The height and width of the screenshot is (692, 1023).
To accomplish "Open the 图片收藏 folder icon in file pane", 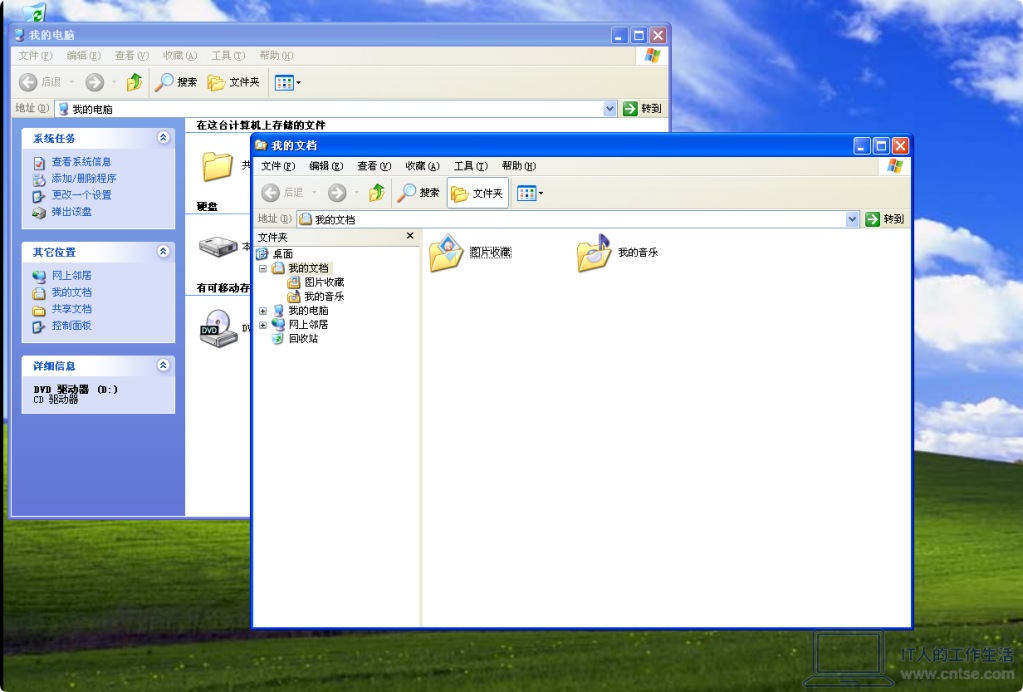I will point(446,253).
